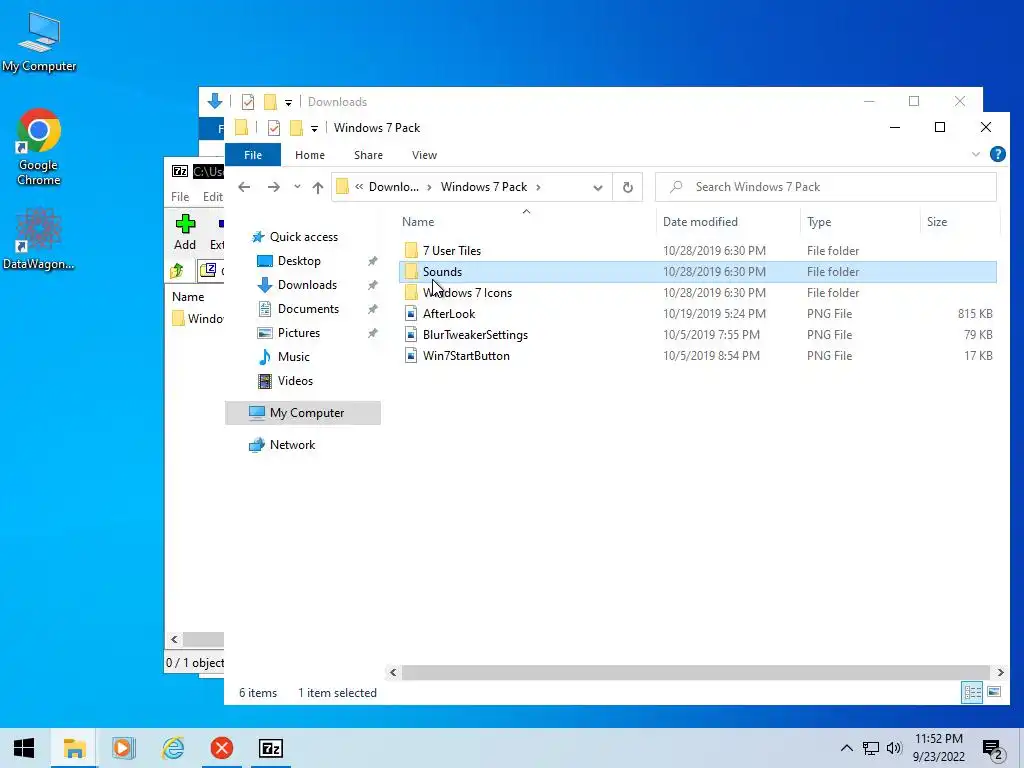Go up one folder level arrow
This screenshot has width=1024, height=768.
[x=317, y=187]
